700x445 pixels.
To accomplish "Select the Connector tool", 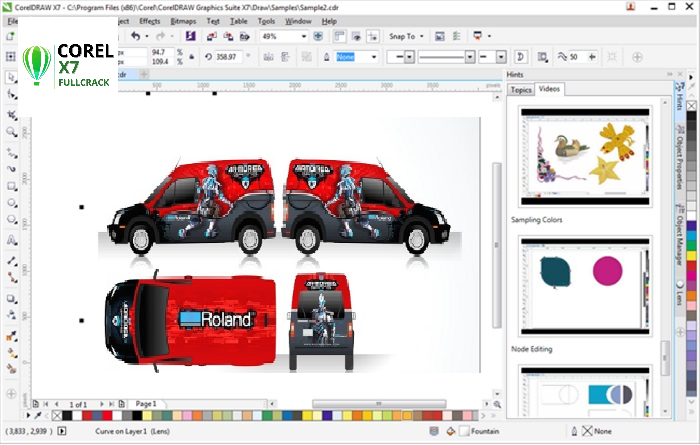I will (x=11, y=278).
